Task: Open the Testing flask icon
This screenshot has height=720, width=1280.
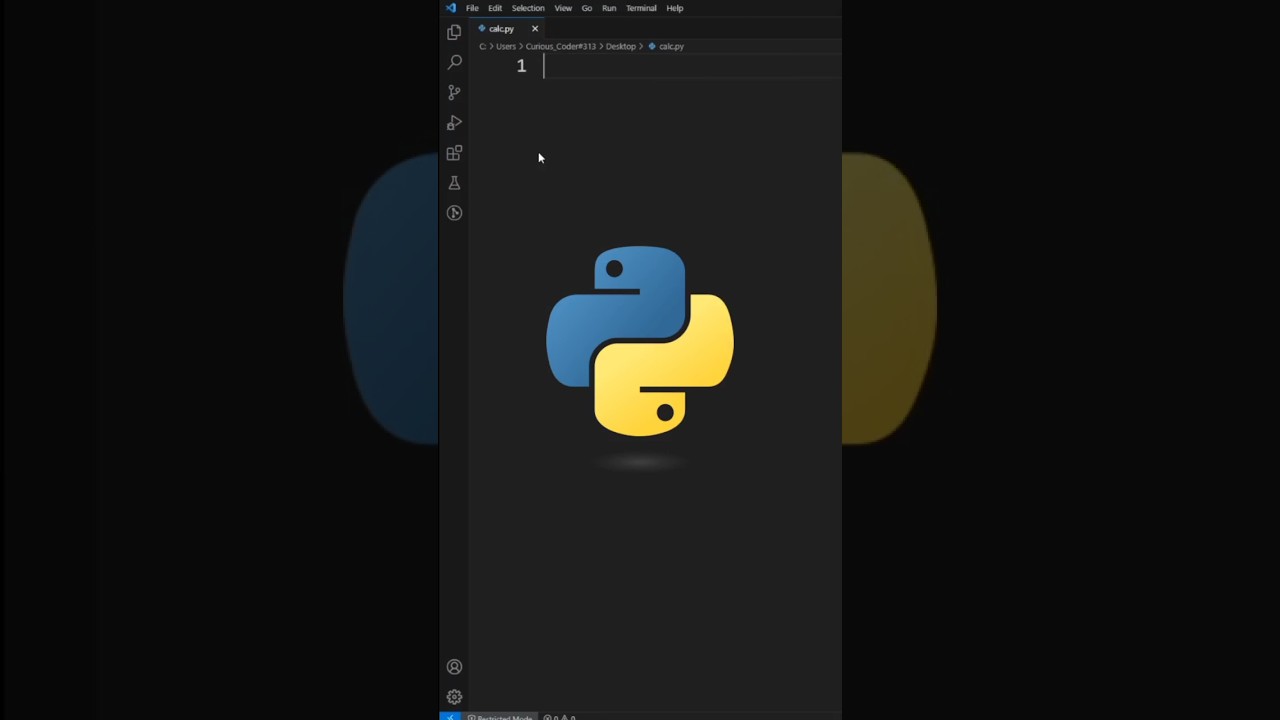Action: tap(454, 183)
